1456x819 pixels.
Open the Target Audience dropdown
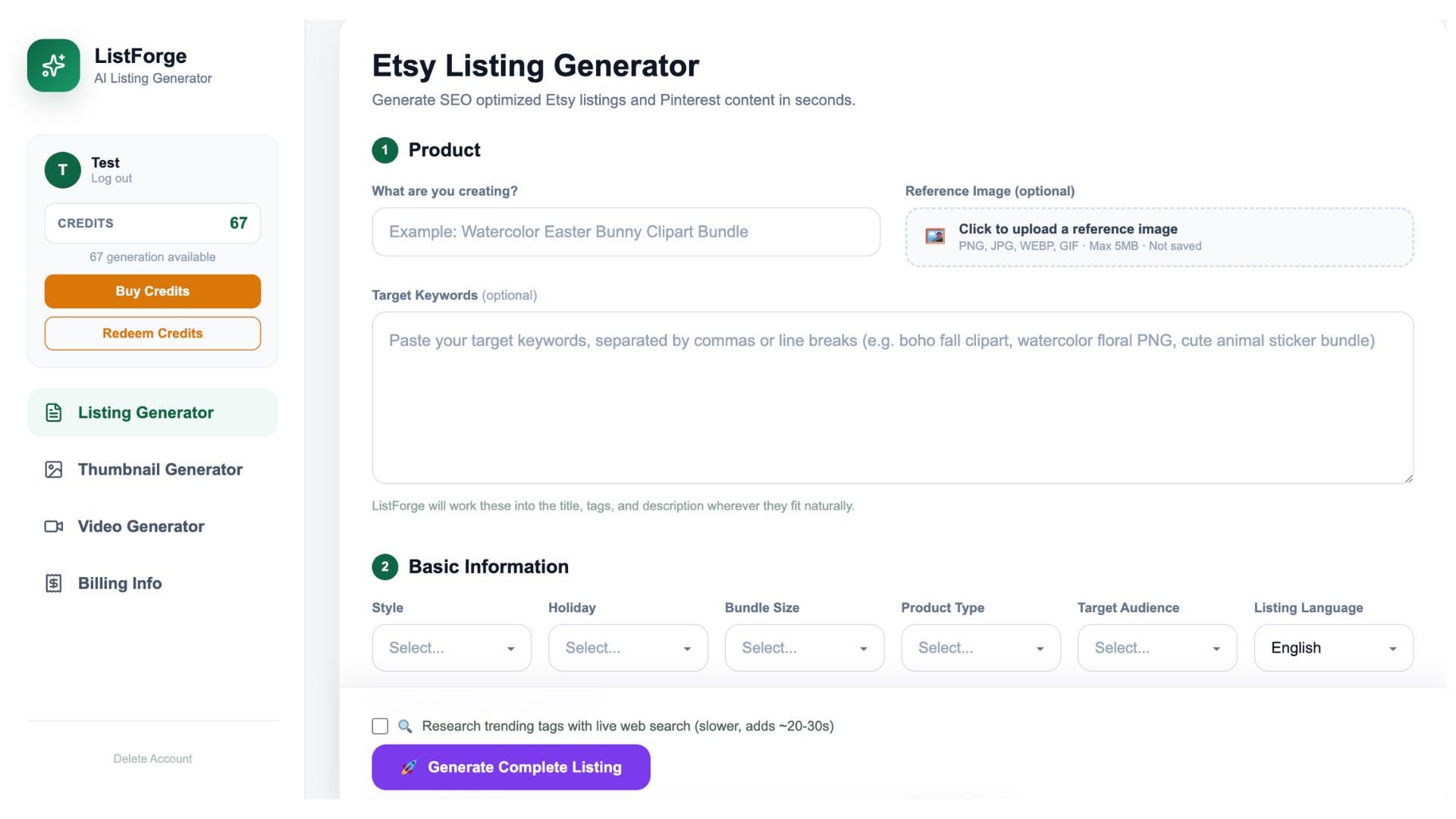click(1157, 648)
